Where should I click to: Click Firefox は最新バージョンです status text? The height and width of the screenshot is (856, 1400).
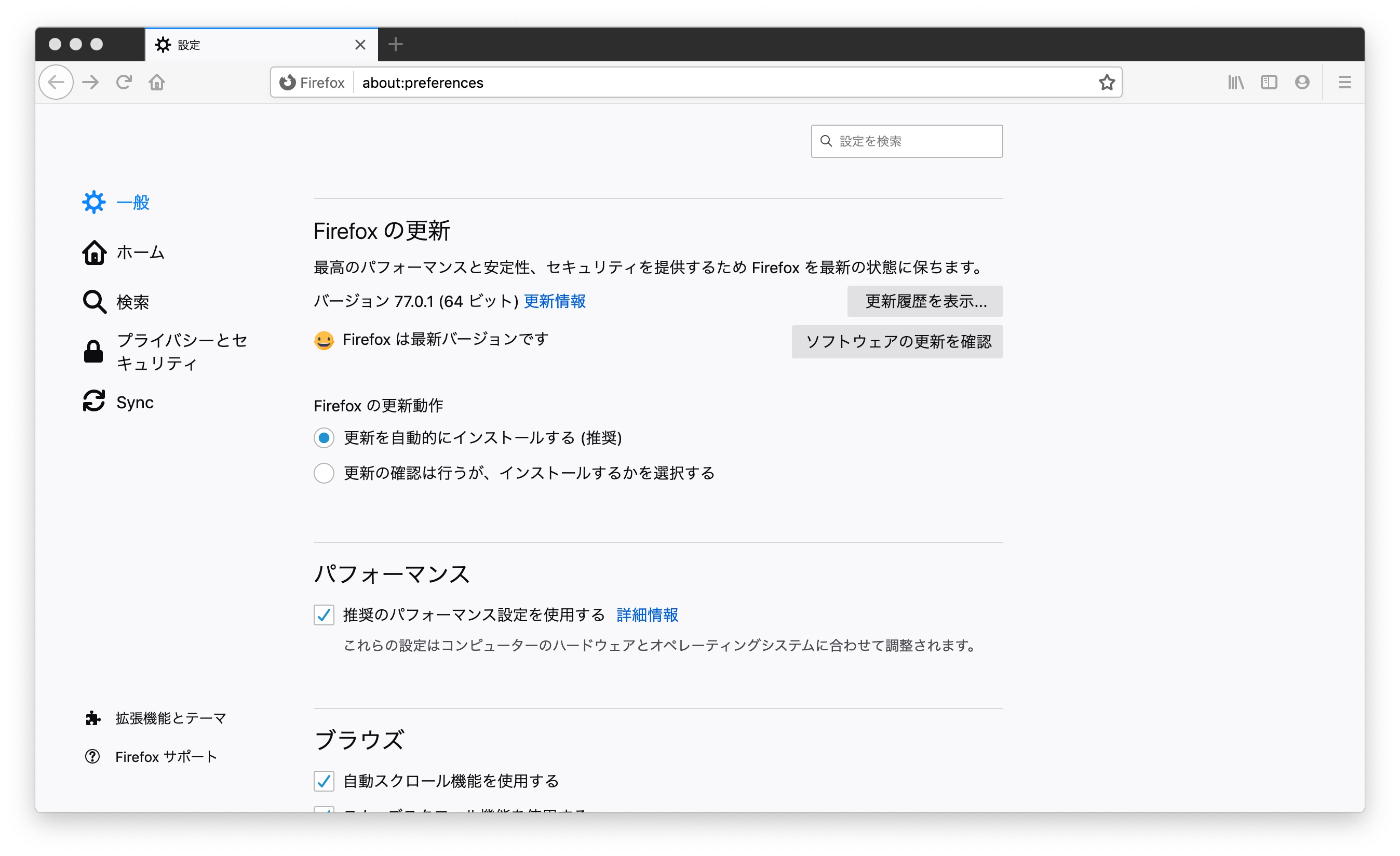coord(446,339)
